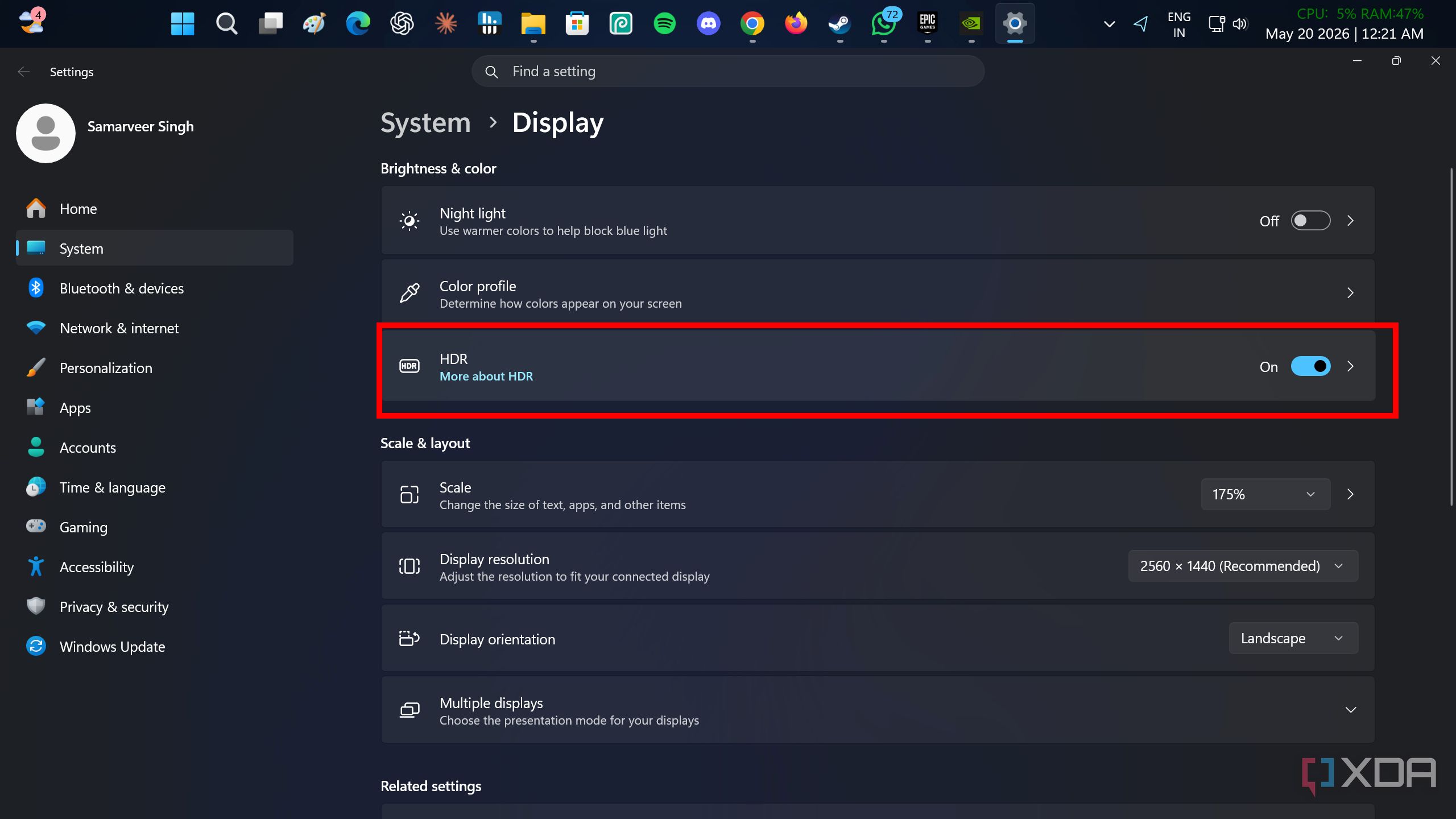The width and height of the screenshot is (1456, 819).
Task: Open Firefox from the taskbar
Action: [x=796, y=23]
